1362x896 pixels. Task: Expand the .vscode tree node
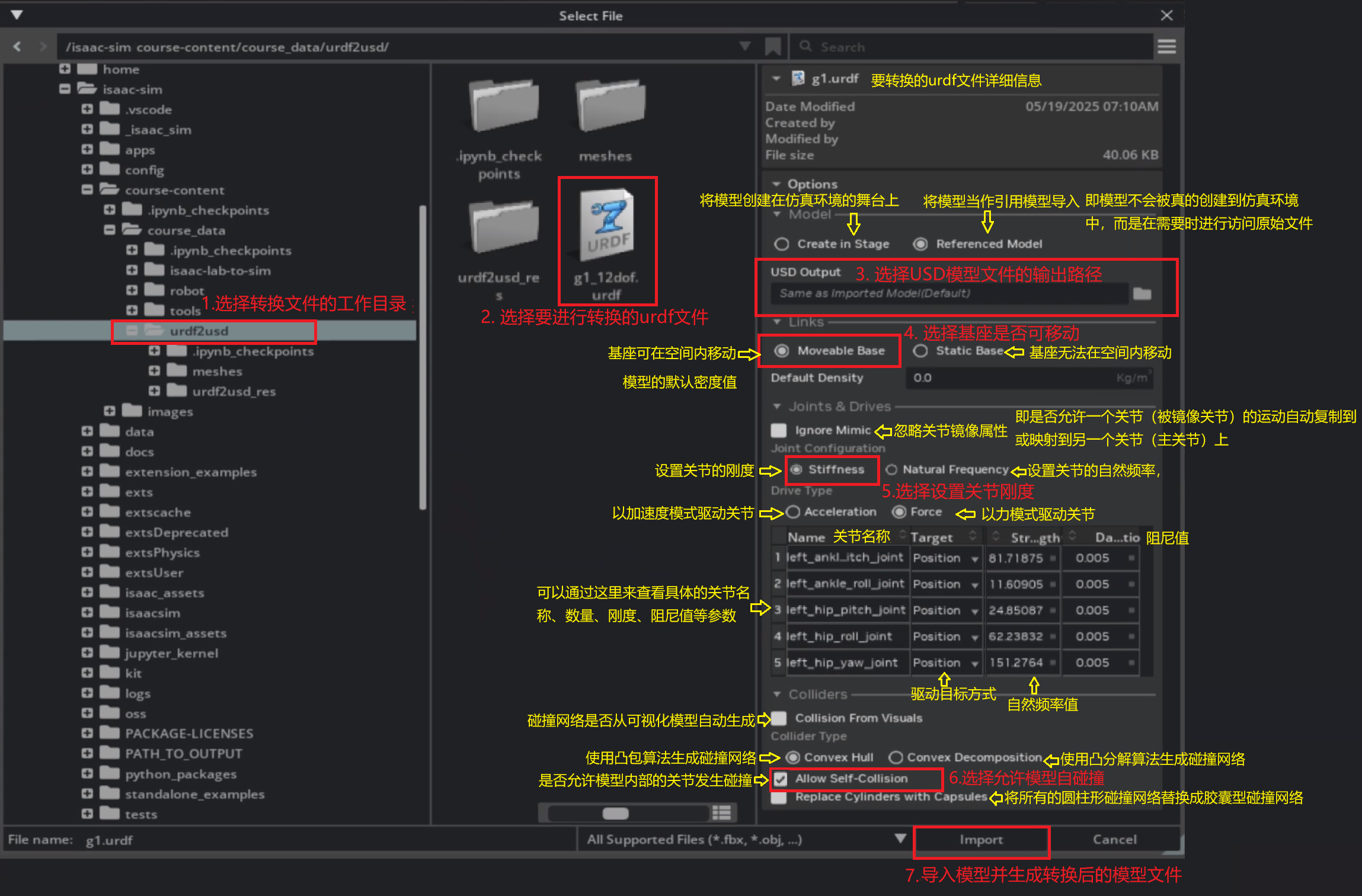(x=87, y=109)
